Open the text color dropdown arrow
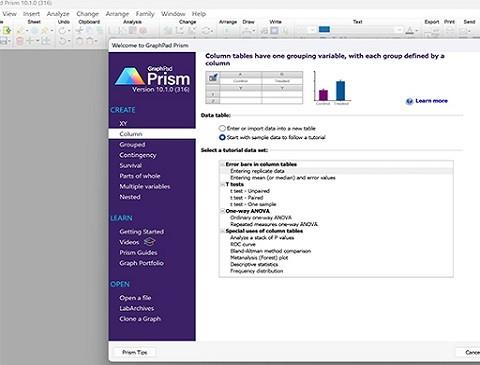This screenshot has height=365, width=480. click(x=417, y=31)
